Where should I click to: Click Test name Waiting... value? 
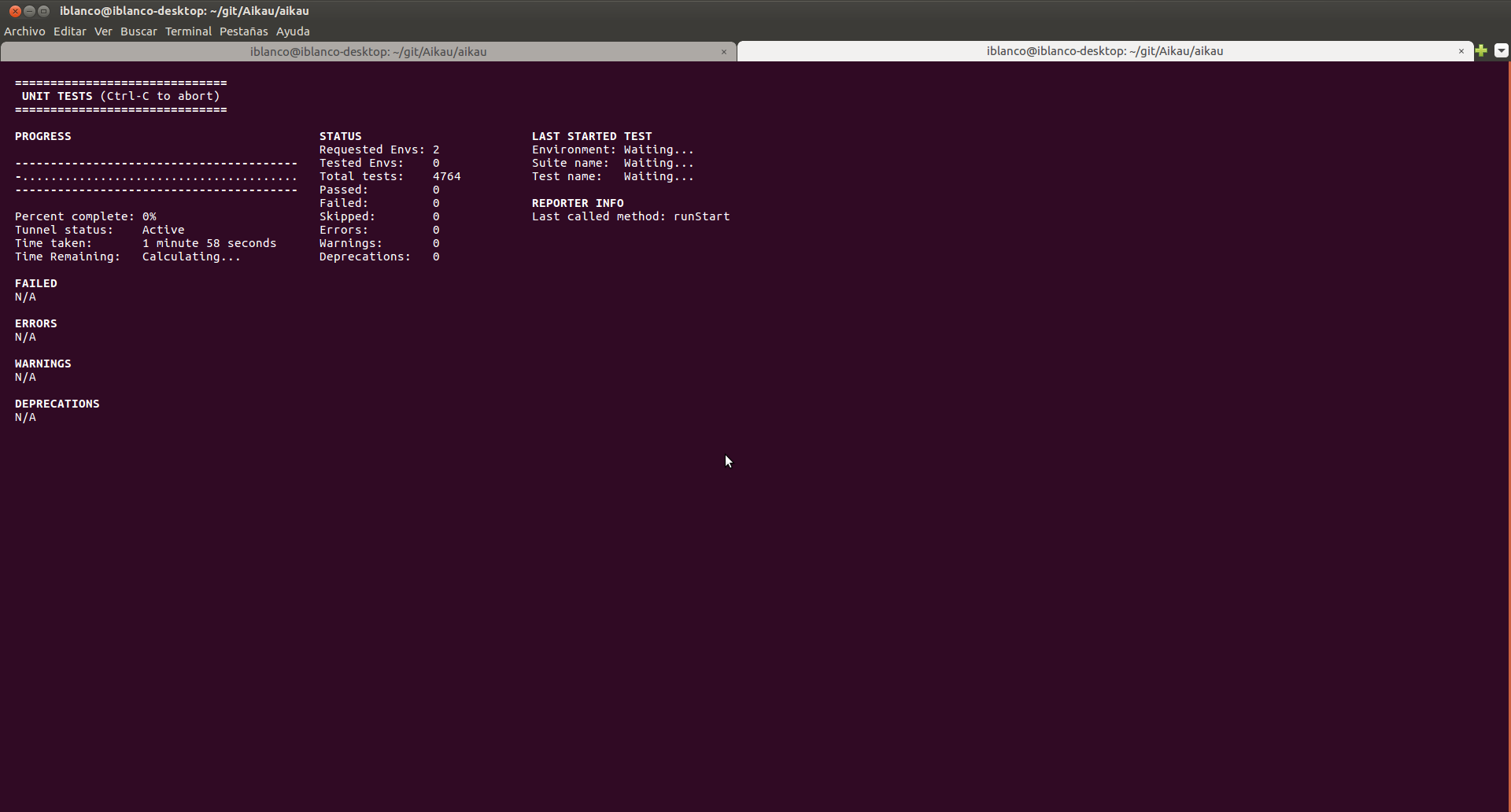tap(659, 176)
